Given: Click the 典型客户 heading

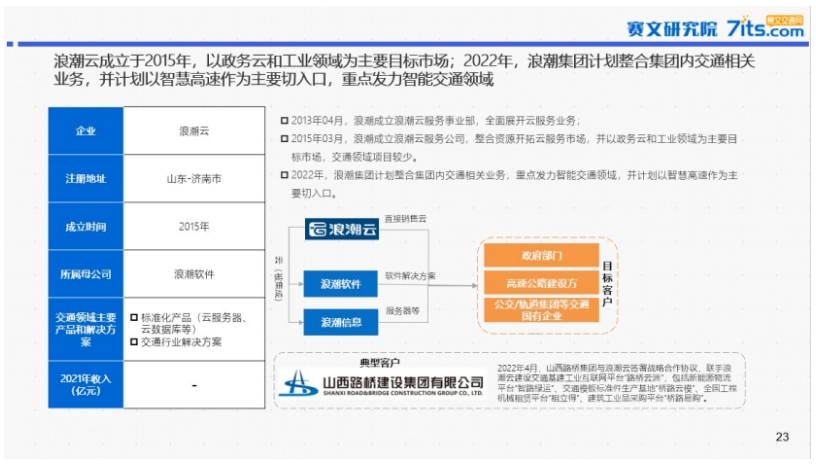Looking at the screenshot, I should pos(379,362).
